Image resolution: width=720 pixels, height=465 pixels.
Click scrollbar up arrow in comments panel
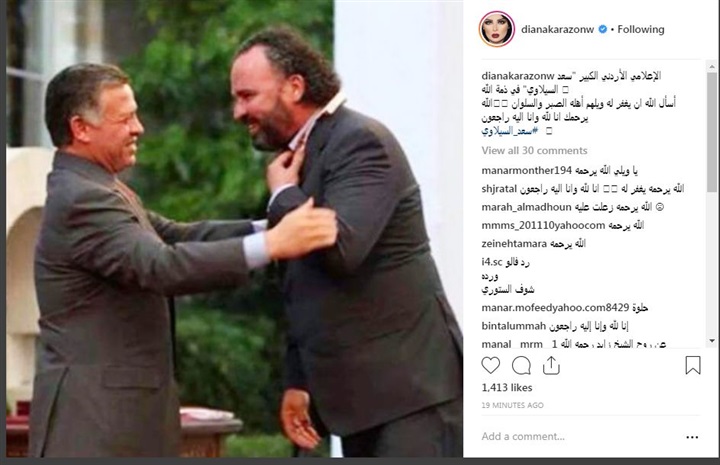pos(712,67)
